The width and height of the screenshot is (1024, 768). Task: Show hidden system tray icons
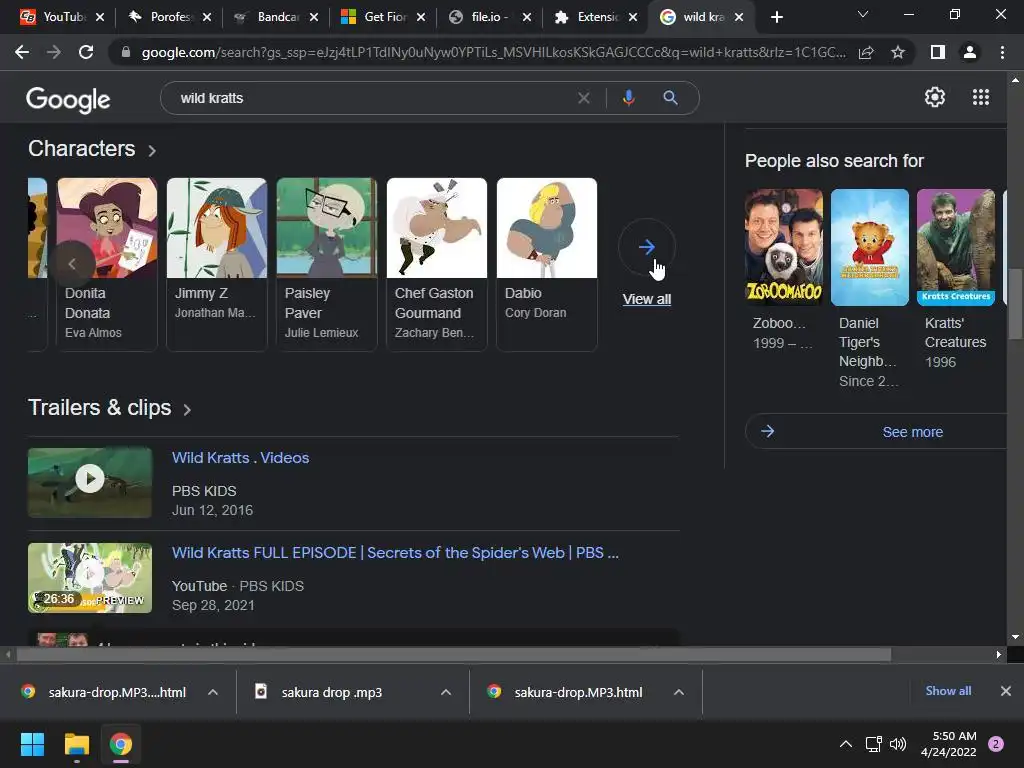[x=846, y=744]
